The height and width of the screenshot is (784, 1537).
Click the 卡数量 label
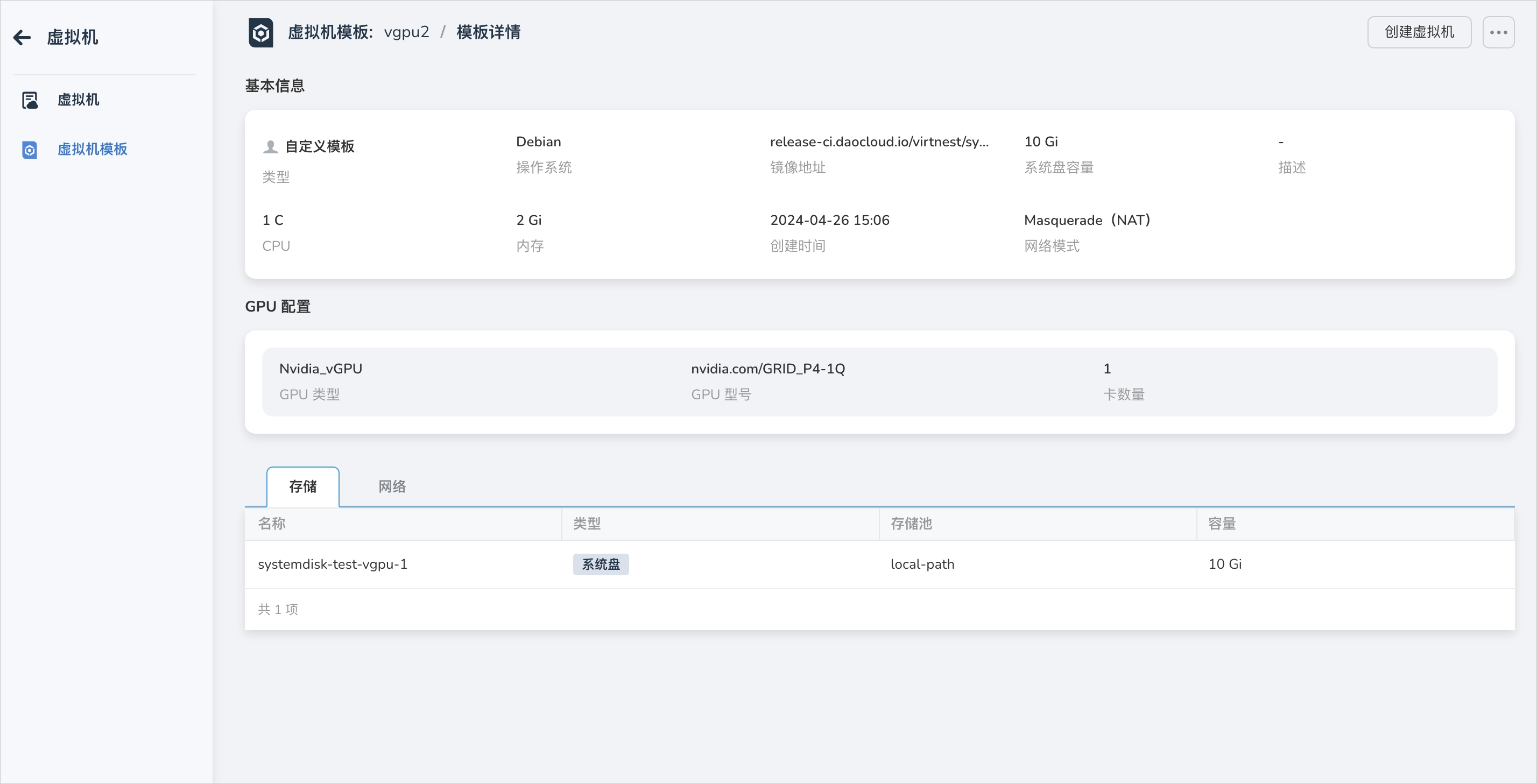coord(1124,395)
